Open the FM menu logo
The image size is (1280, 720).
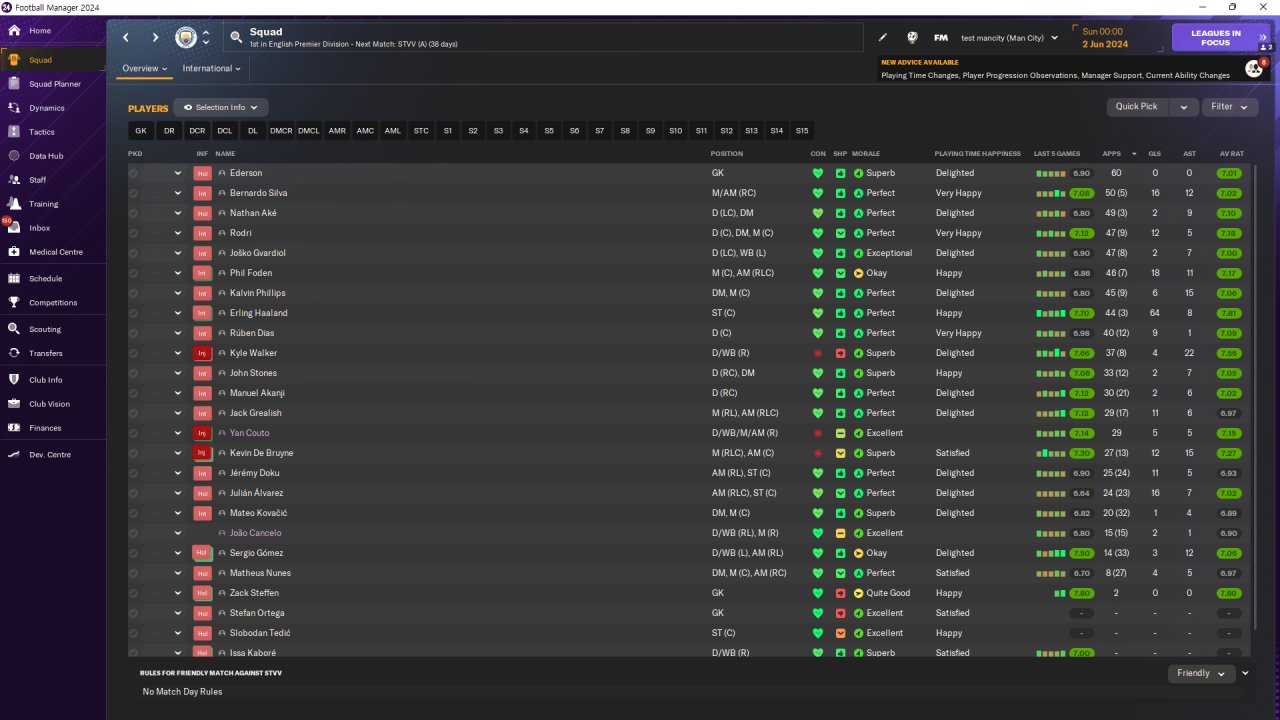click(x=941, y=38)
